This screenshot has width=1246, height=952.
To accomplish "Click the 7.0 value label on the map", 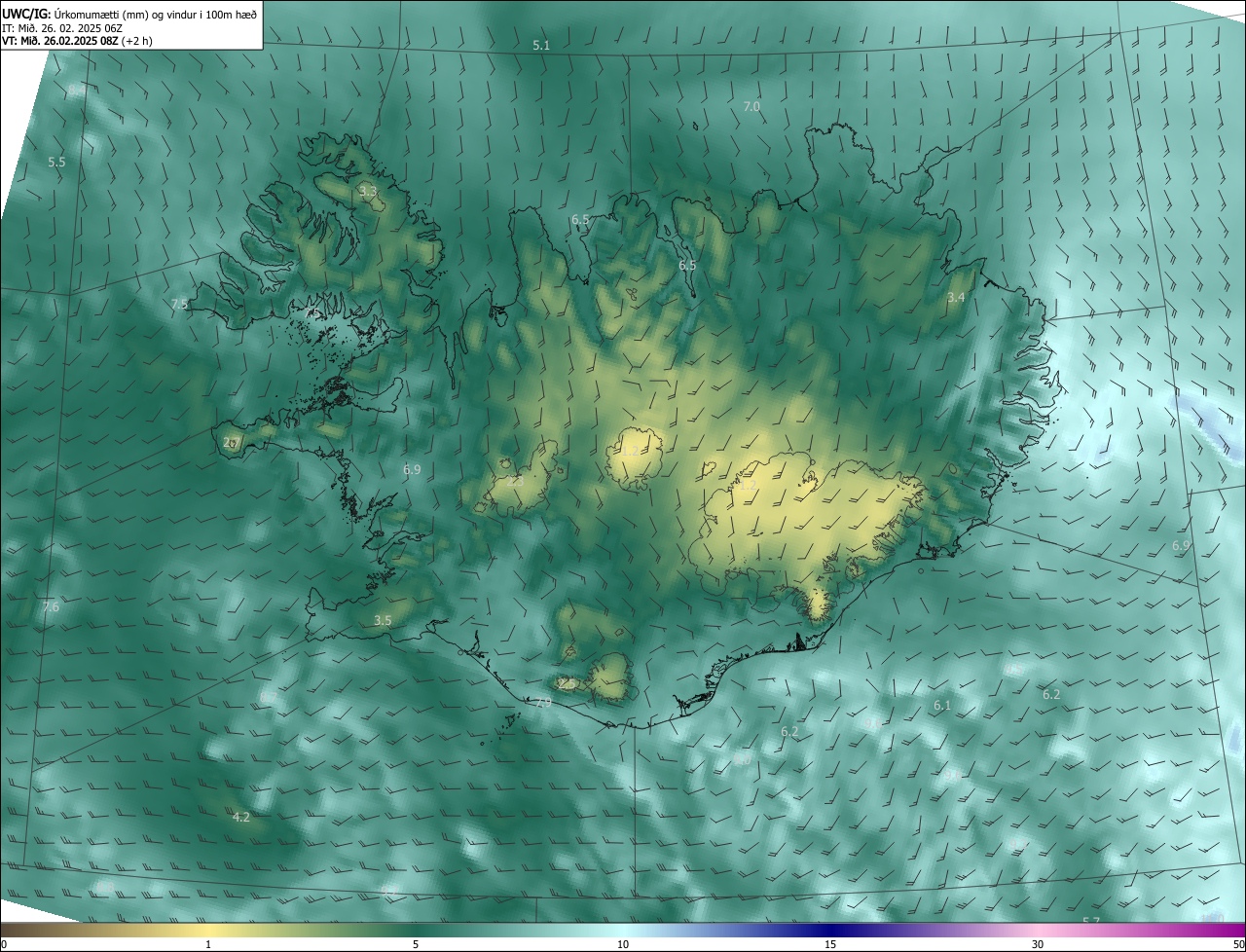I will point(751,106).
